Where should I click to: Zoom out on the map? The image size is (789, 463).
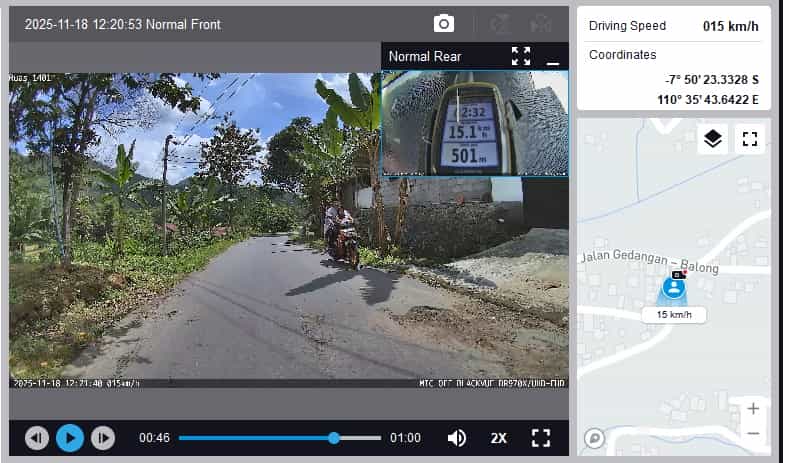coord(752,433)
